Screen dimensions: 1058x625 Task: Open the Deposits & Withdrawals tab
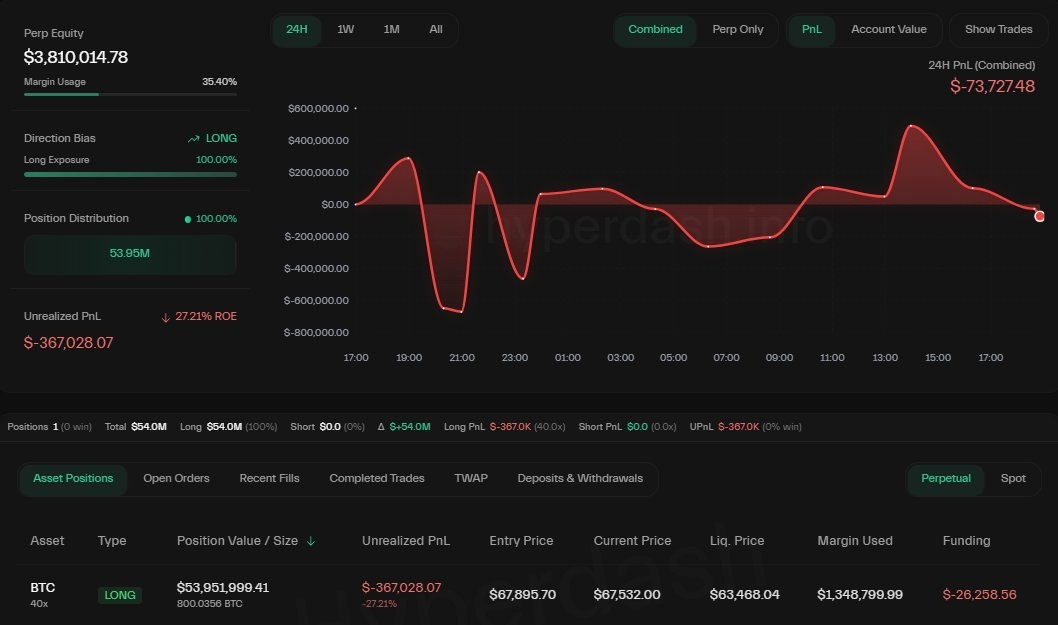point(580,479)
